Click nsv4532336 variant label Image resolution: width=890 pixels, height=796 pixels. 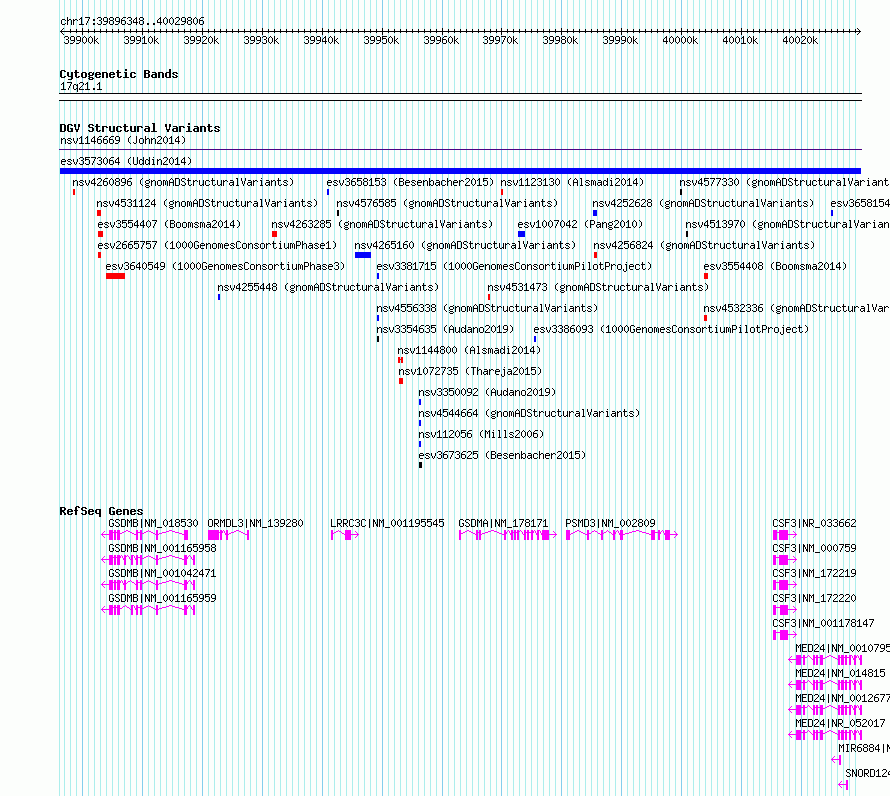pos(796,308)
